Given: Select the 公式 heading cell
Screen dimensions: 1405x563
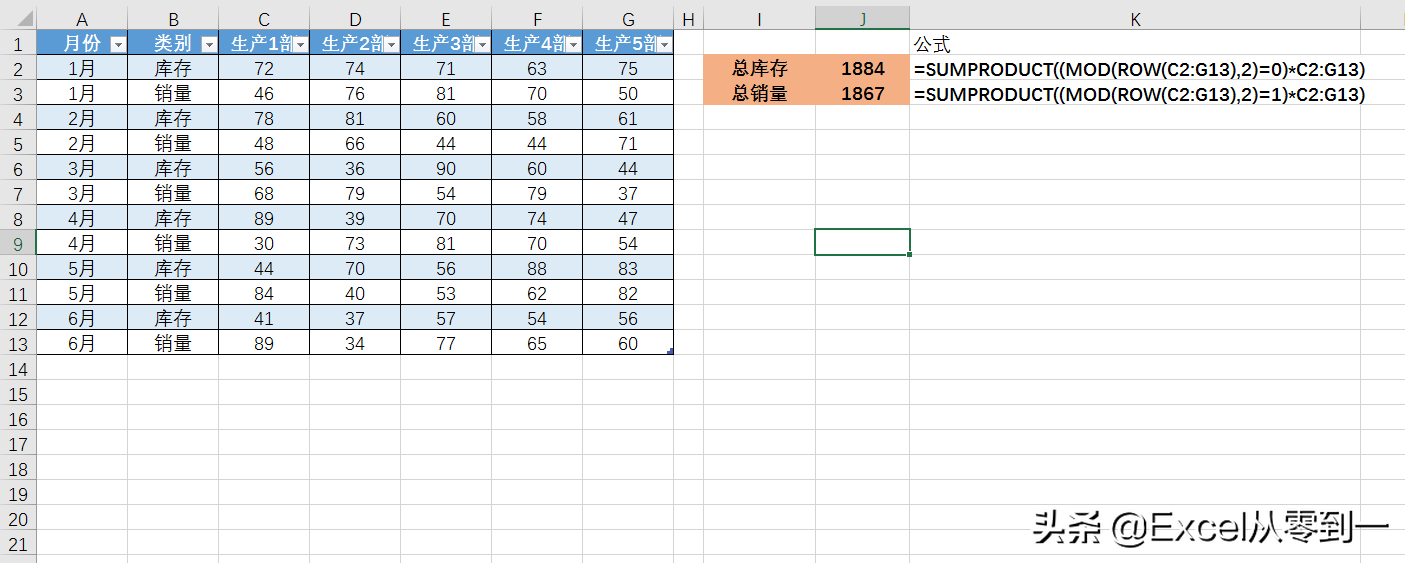Looking at the screenshot, I should pyautogui.click(x=1135, y=44).
